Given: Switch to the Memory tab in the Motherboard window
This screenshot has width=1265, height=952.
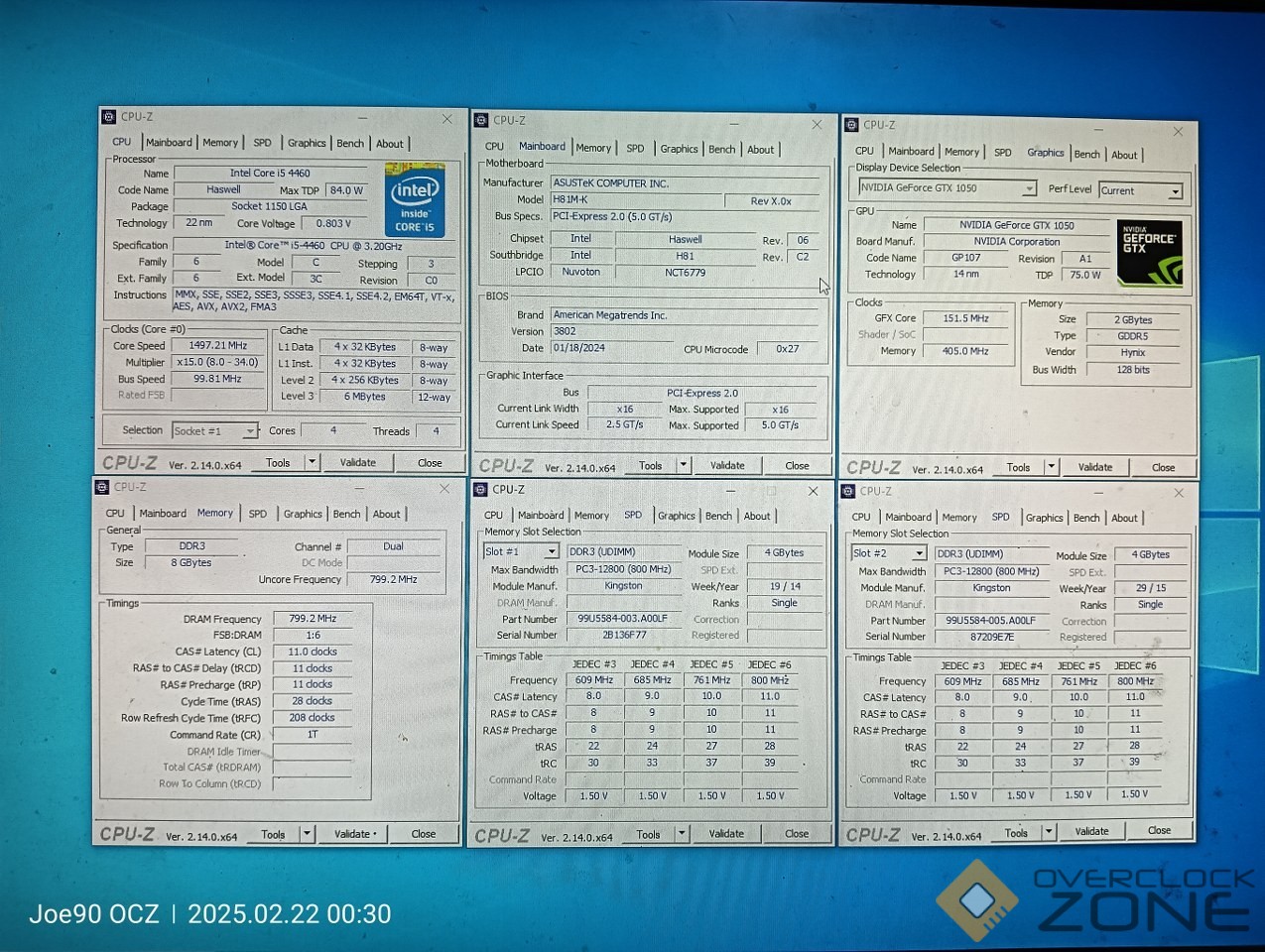Looking at the screenshot, I should pyautogui.click(x=593, y=149).
